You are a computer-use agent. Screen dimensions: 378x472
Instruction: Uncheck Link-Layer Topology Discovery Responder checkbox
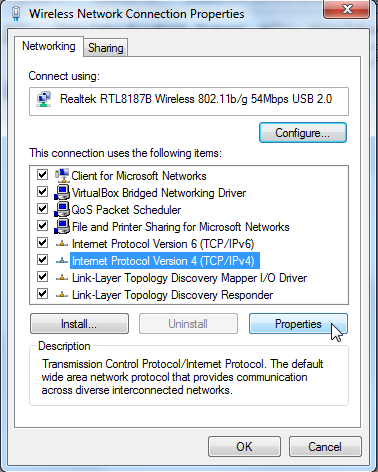tap(42, 294)
